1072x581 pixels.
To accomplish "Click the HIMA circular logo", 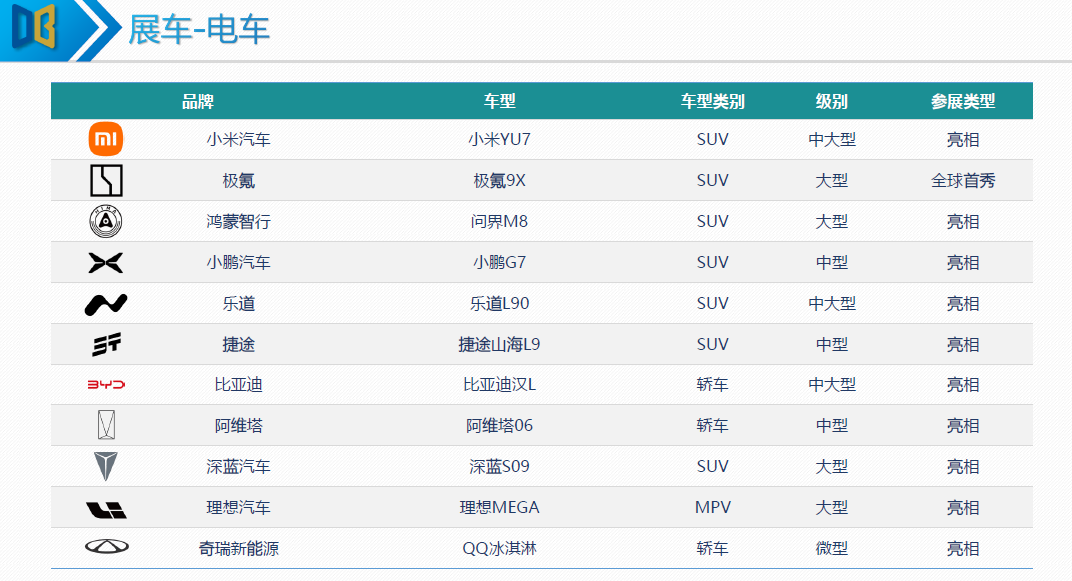I will point(106,221).
